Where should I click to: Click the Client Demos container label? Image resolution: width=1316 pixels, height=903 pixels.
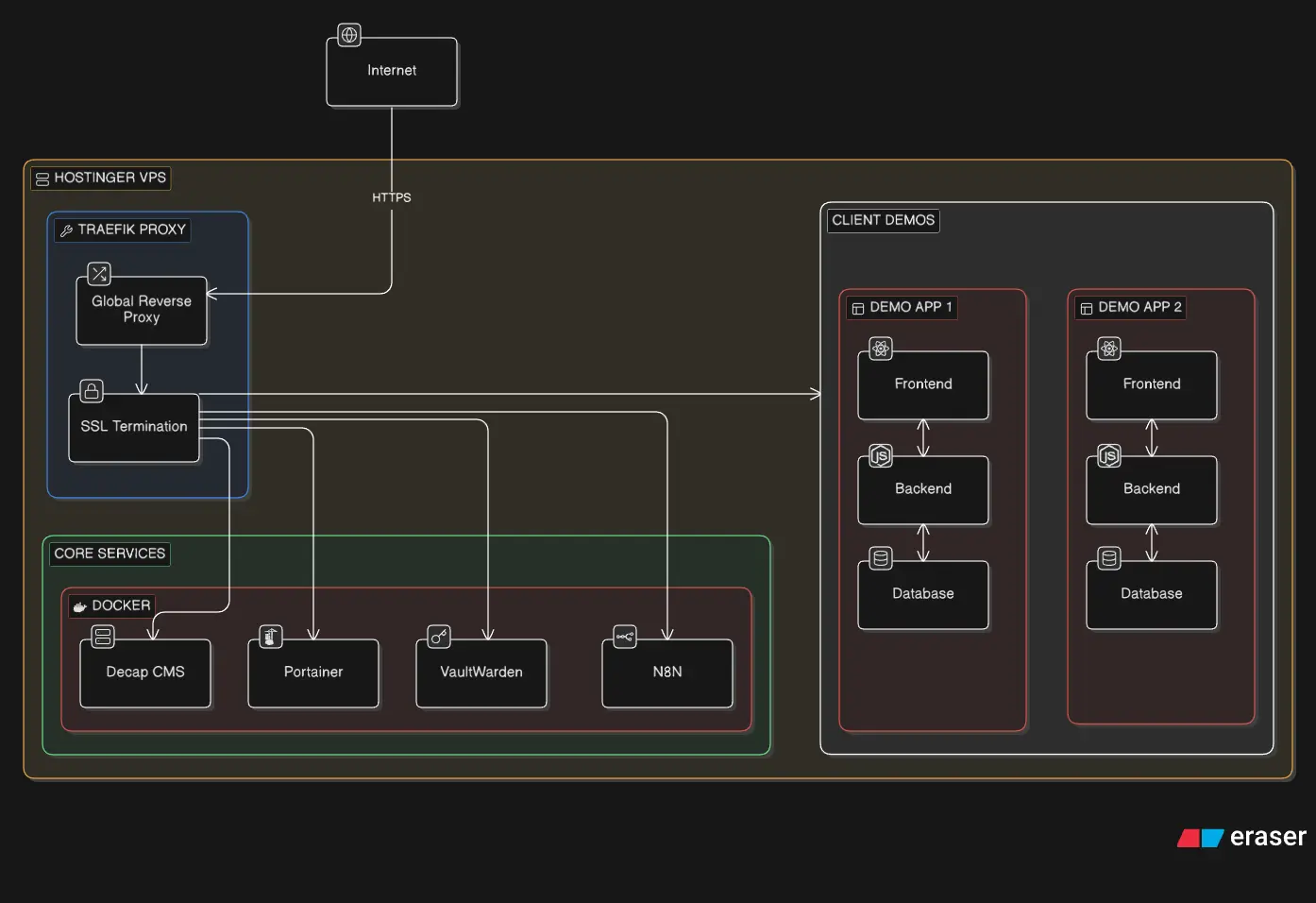pyautogui.click(x=883, y=220)
